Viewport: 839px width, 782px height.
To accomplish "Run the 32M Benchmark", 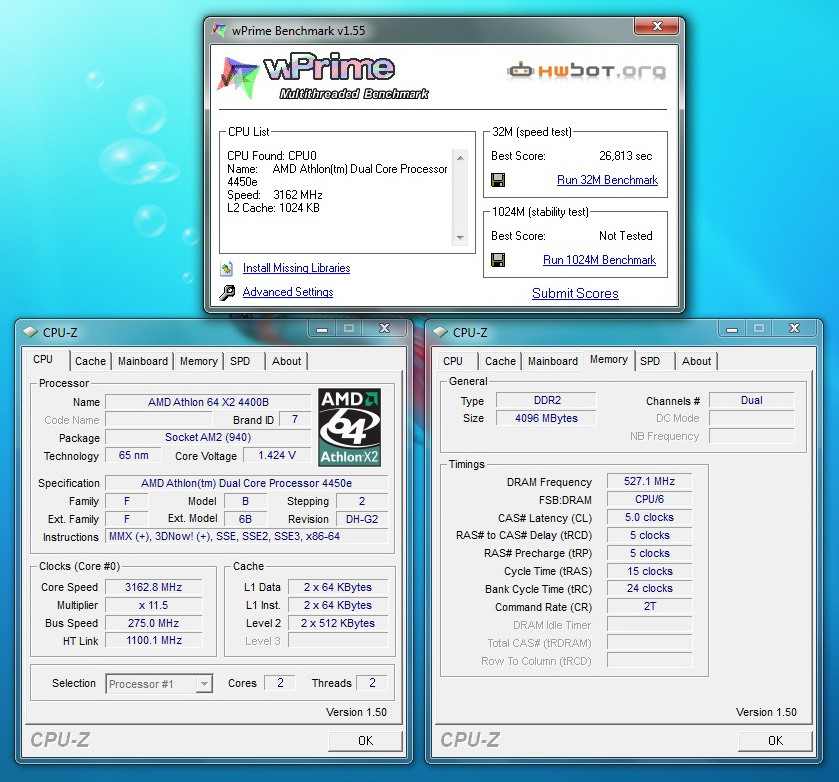I will point(607,180).
